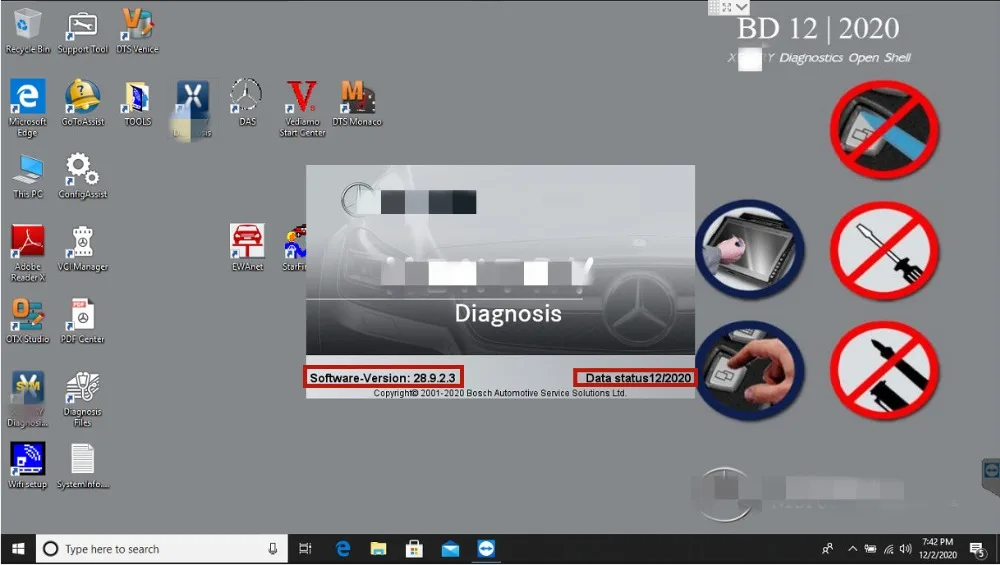This screenshot has width=1000, height=565.
Task: Click the Data status12/2020 text
Action: pyautogui.click(x=638, y=378)
